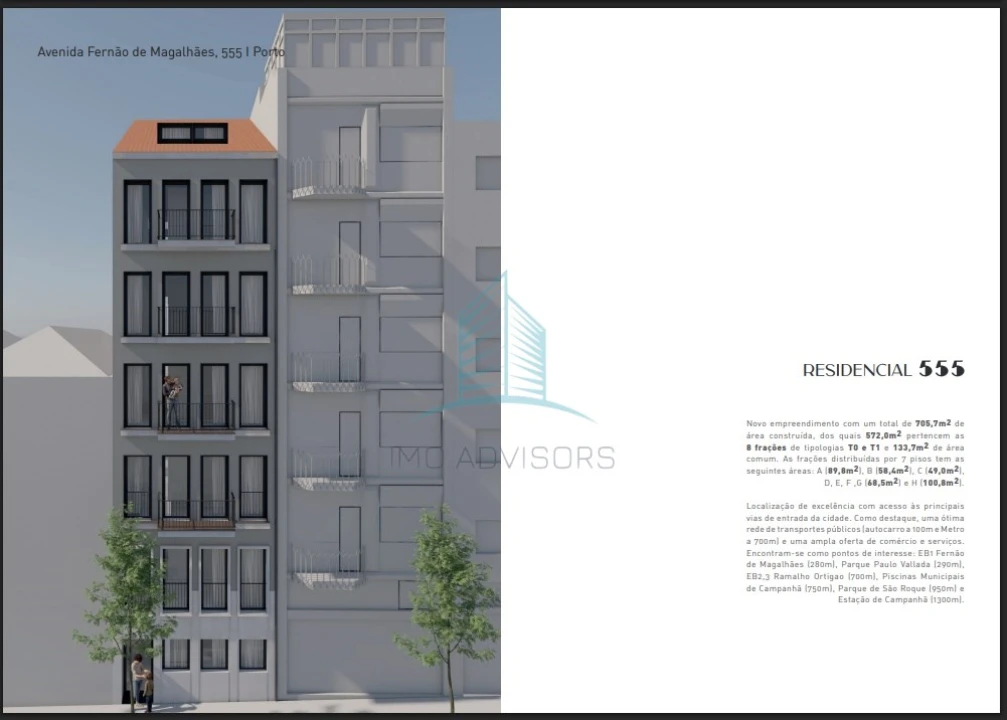The image size is (1007, 720).
Task: Click the Avenida Fernão de Magalhães address caption
Action: 160,51
